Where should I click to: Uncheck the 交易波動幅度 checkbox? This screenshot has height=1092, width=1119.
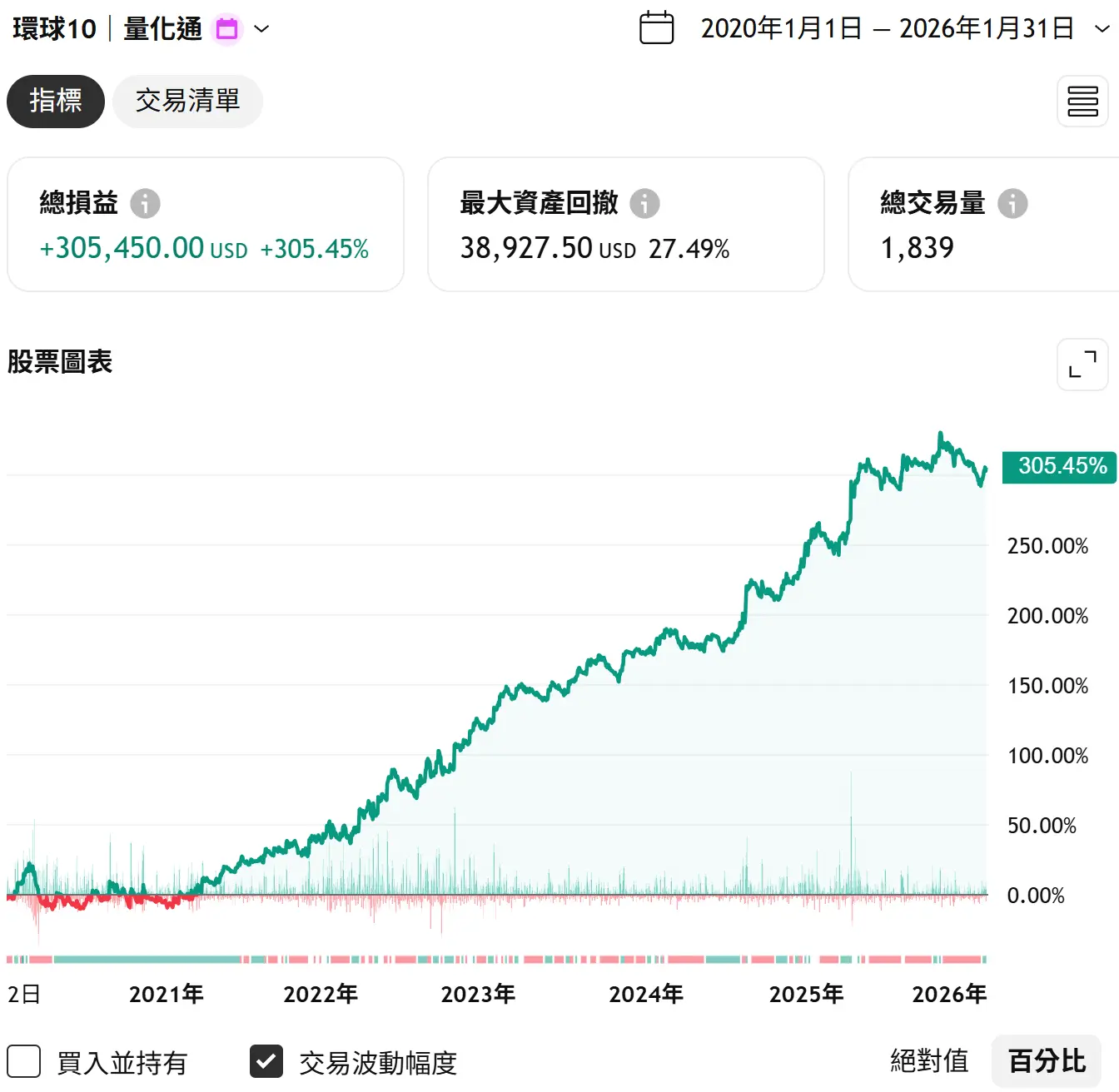pos(266,1061)
